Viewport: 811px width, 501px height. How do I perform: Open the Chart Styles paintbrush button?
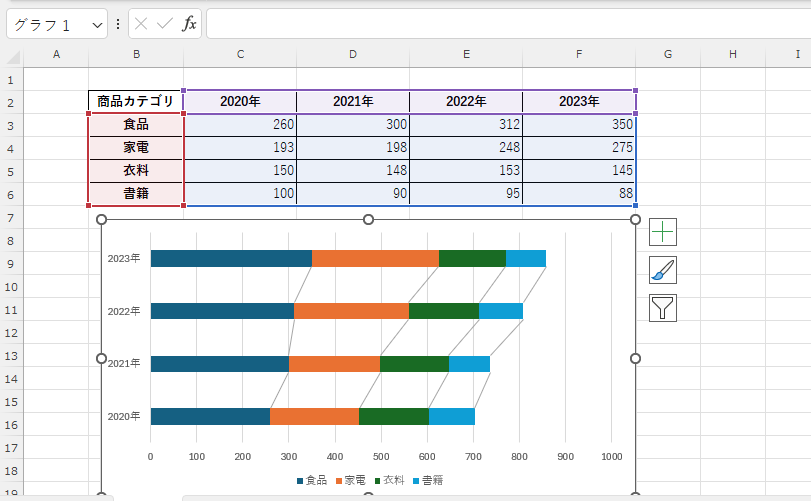(x=663, y=270)
